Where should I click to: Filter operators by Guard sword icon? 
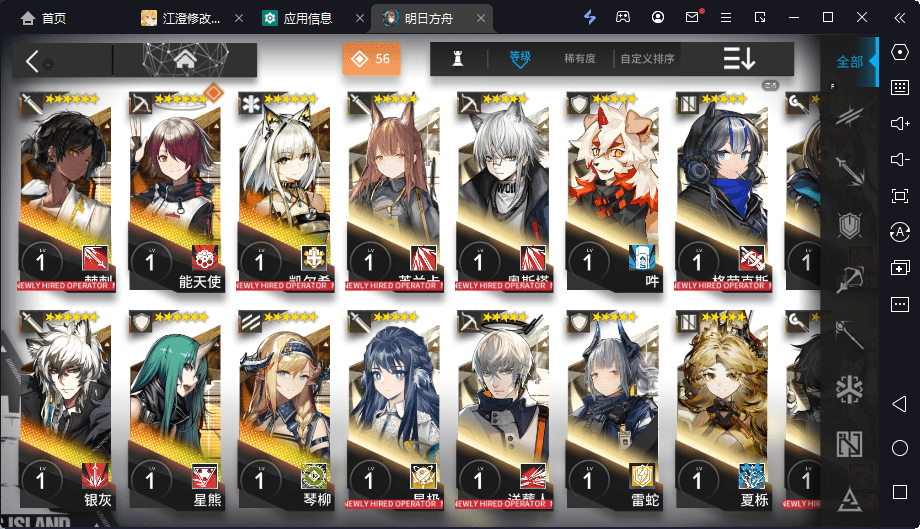click(849, 171)
